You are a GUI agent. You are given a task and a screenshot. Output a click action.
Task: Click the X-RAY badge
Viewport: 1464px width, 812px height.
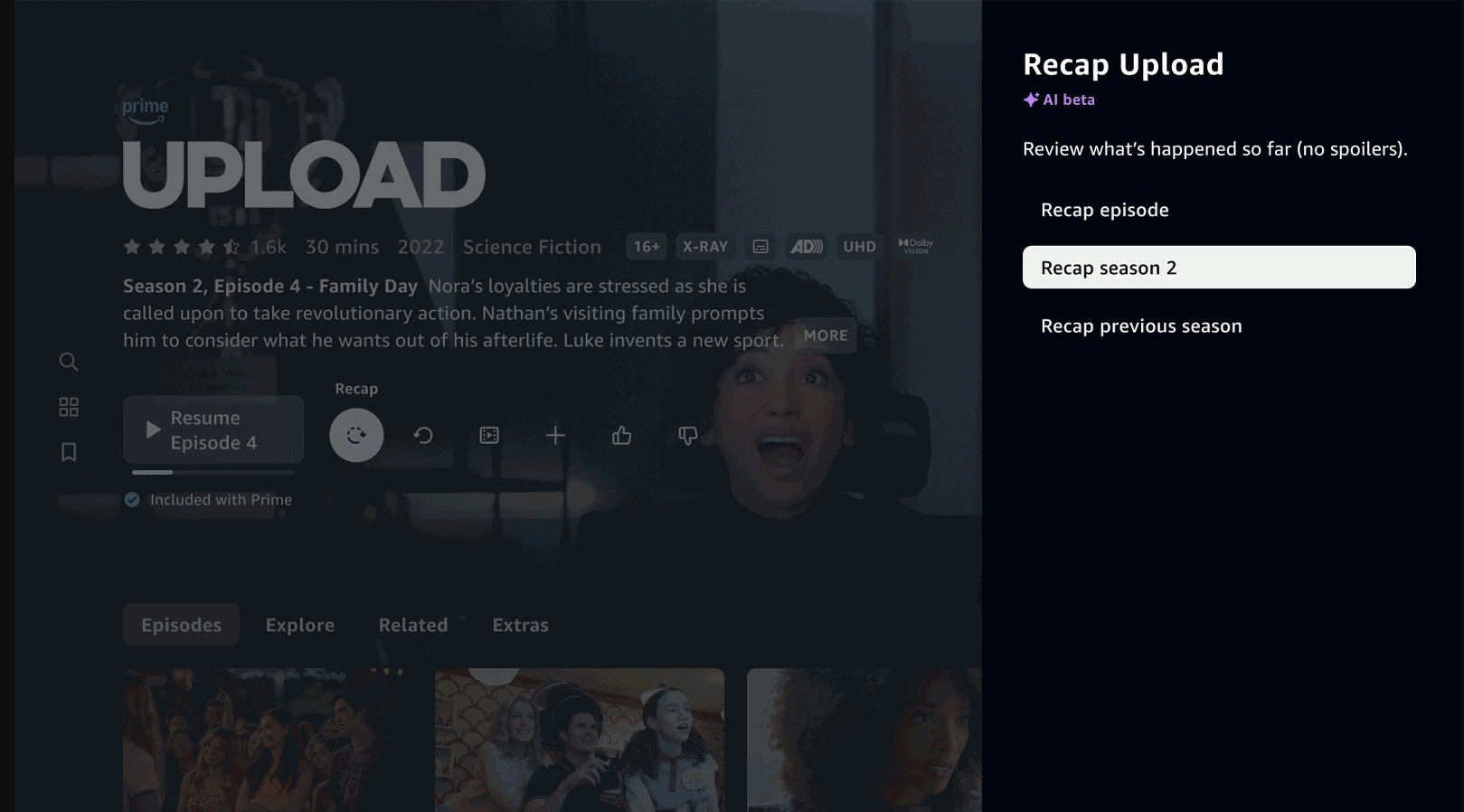point(705,246)
